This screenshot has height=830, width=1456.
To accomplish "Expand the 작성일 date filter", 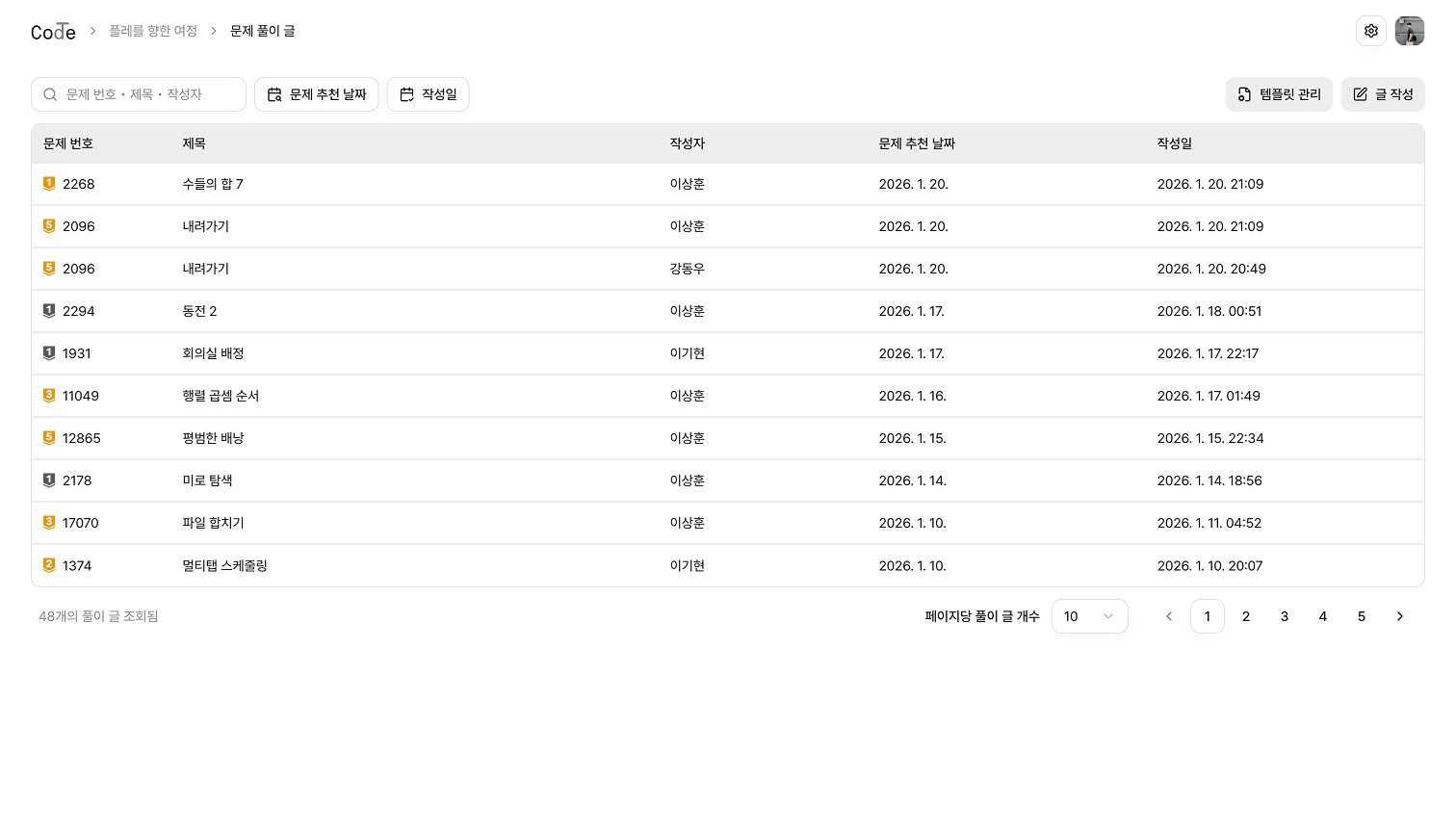I will point(429,93).
